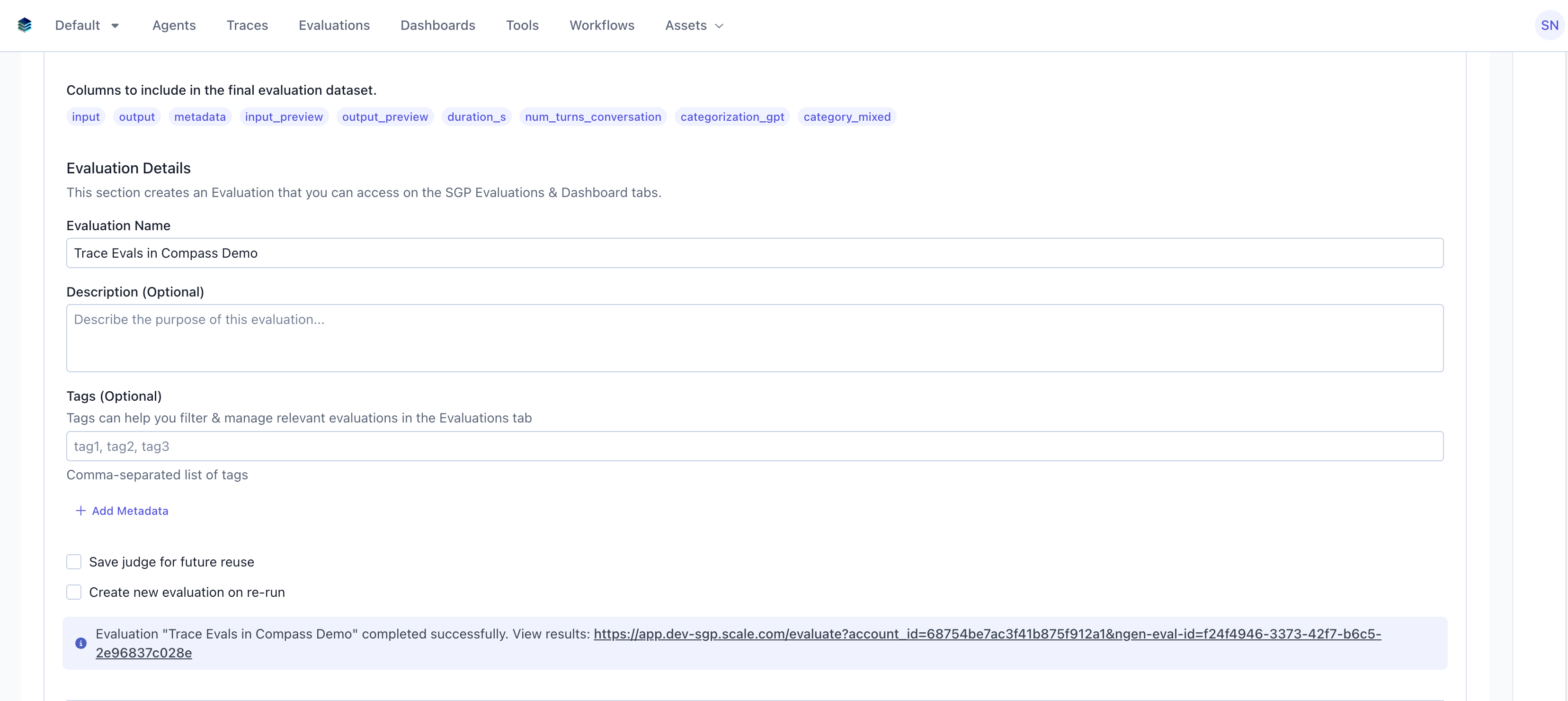Click the info icon on the success banner

pyautogui.click(x=81, y=643)
